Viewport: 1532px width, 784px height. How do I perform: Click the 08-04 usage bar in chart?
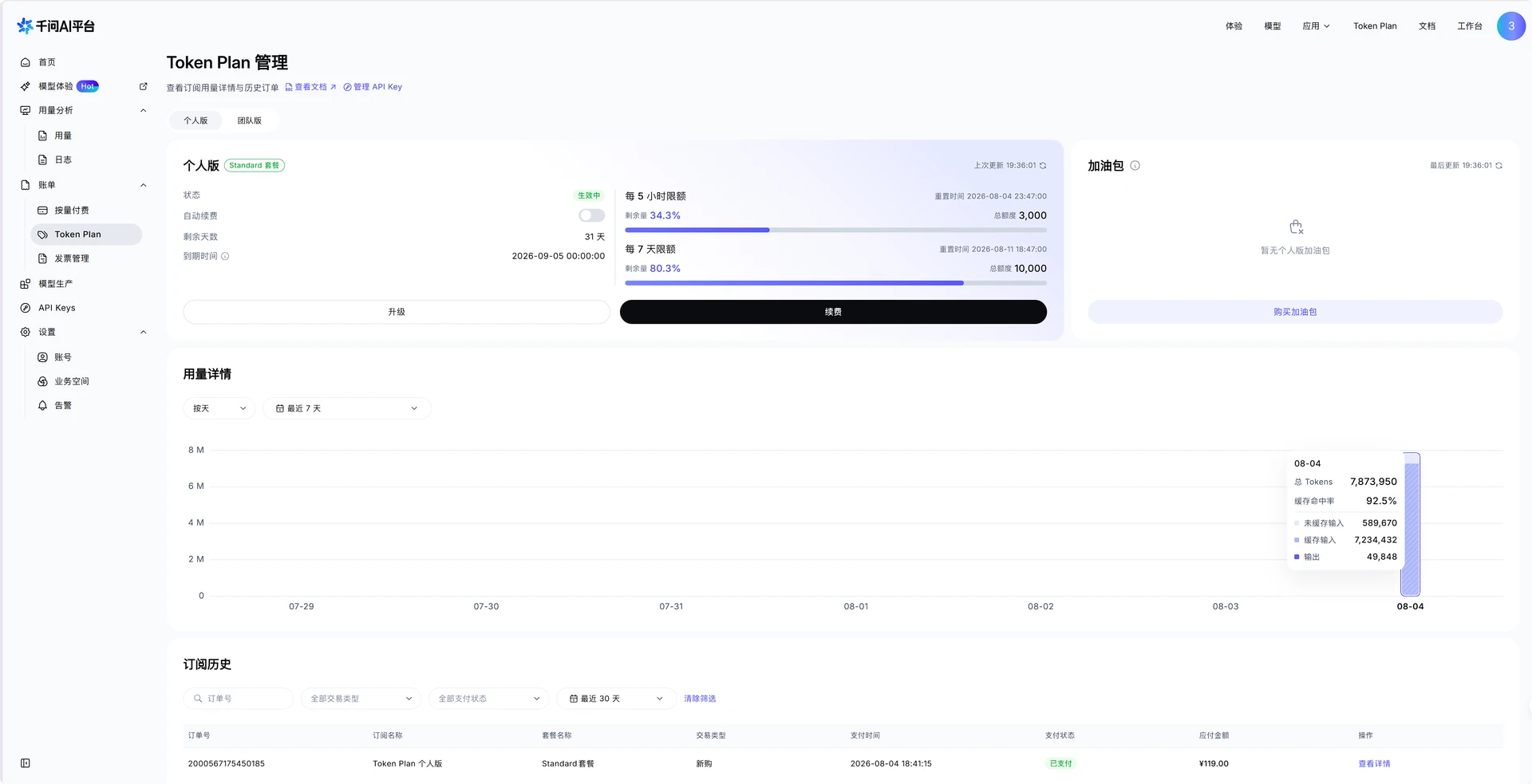coord(1411,524)
